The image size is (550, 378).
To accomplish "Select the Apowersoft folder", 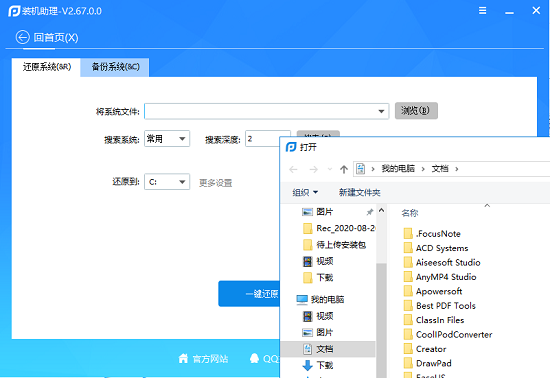I will click(x=433, y=291).
